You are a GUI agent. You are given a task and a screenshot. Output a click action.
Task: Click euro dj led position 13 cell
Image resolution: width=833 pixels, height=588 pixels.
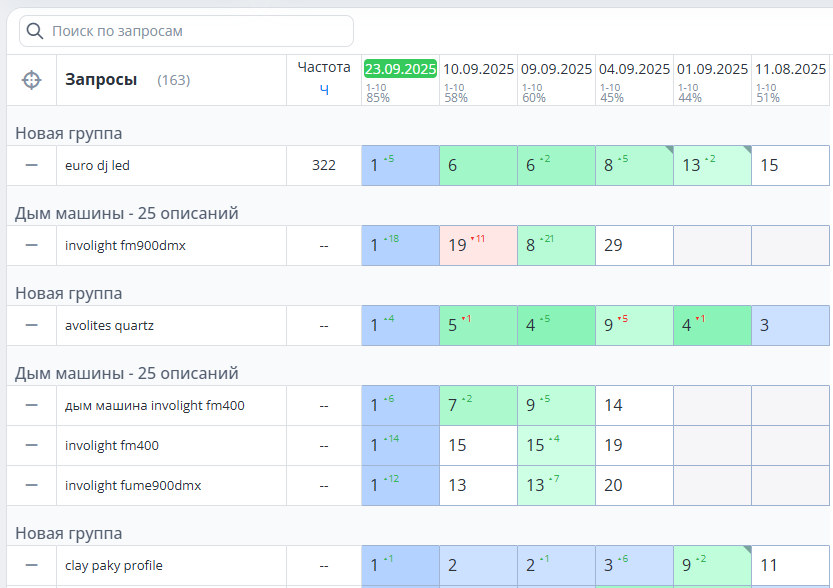pyautogui.click(x=712, y=165)
